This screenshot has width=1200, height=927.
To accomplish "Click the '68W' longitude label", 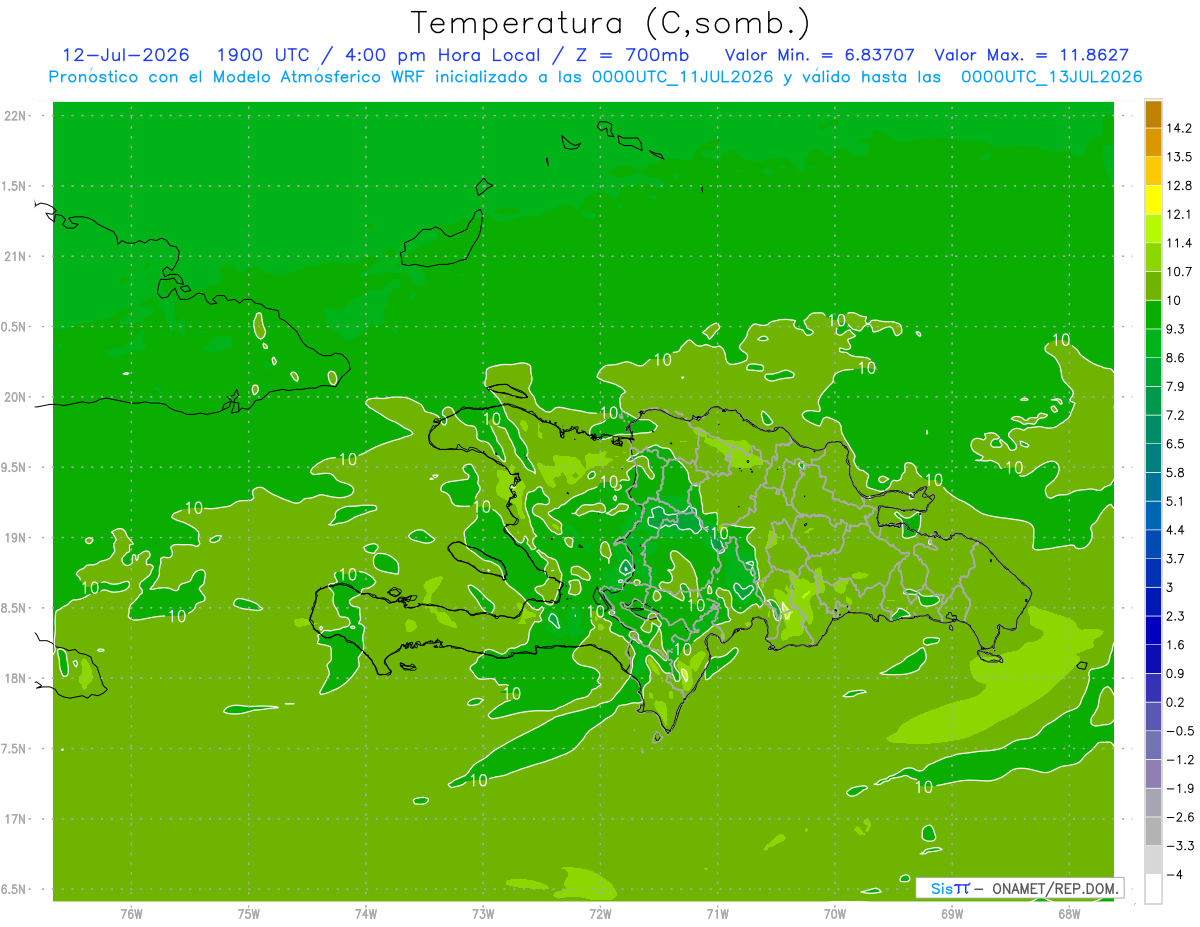I will tap(1068, 914).
